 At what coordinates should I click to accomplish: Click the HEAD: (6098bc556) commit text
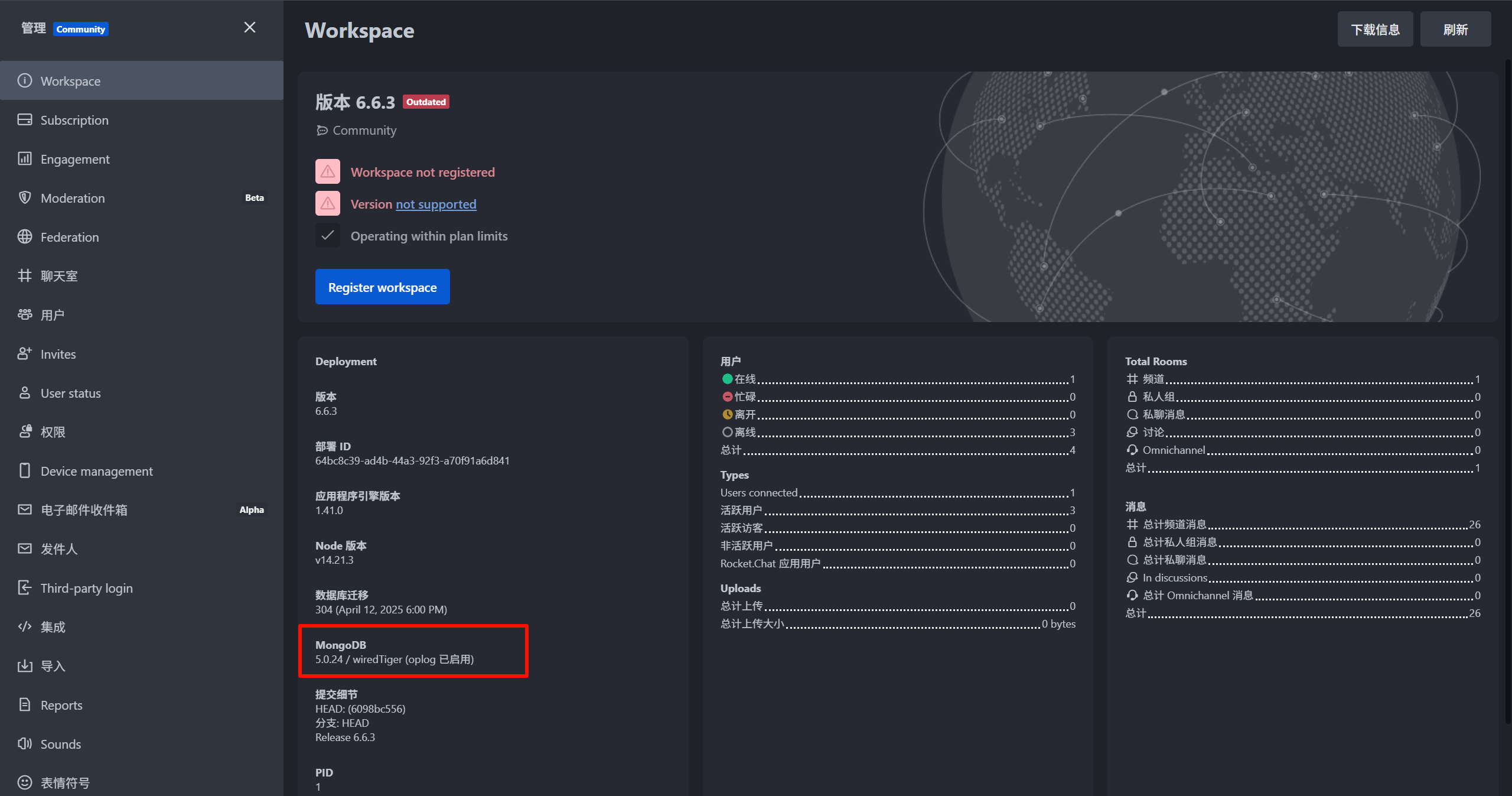coord(360,709)
